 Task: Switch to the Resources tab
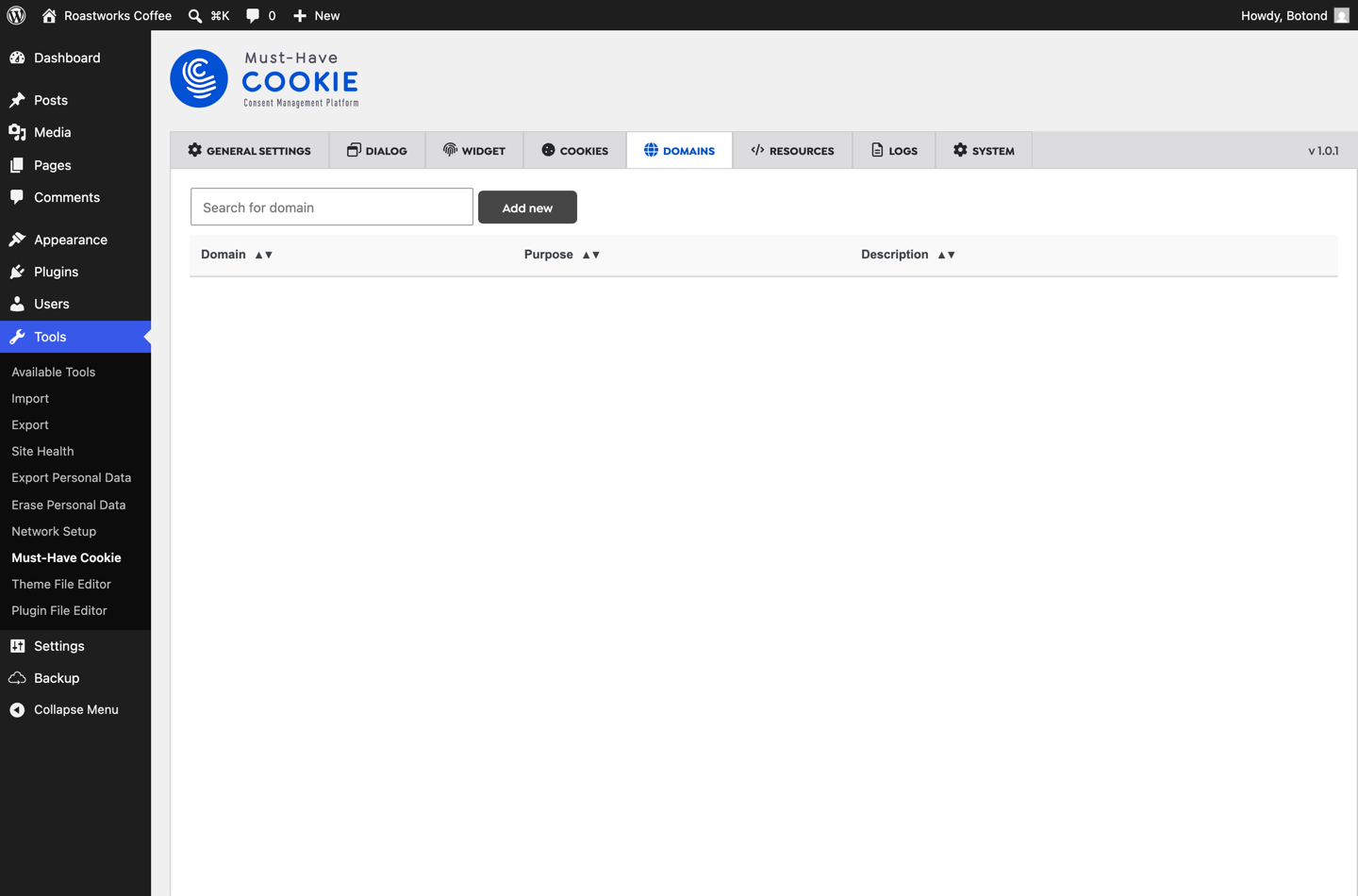(793, 150)
